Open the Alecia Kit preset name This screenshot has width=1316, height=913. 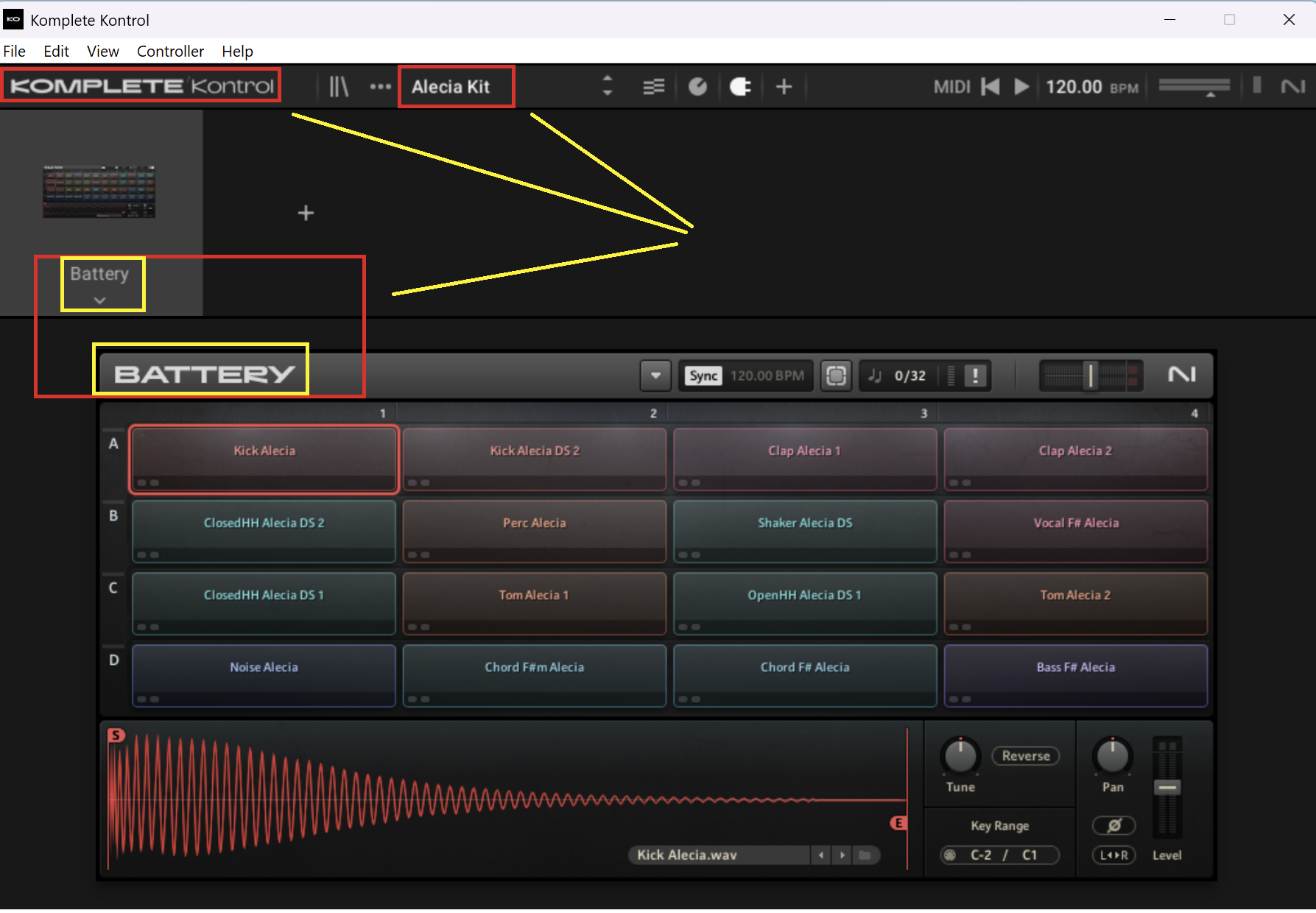pos(451,87)
